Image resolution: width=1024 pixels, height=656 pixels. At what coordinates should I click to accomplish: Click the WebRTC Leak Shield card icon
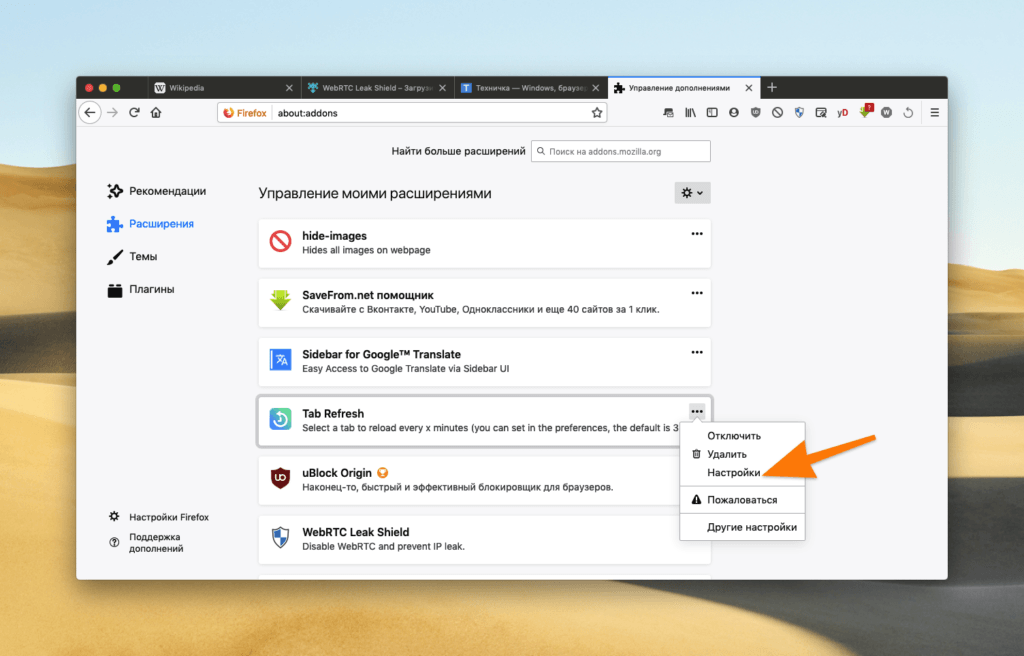tap(280, 538)
